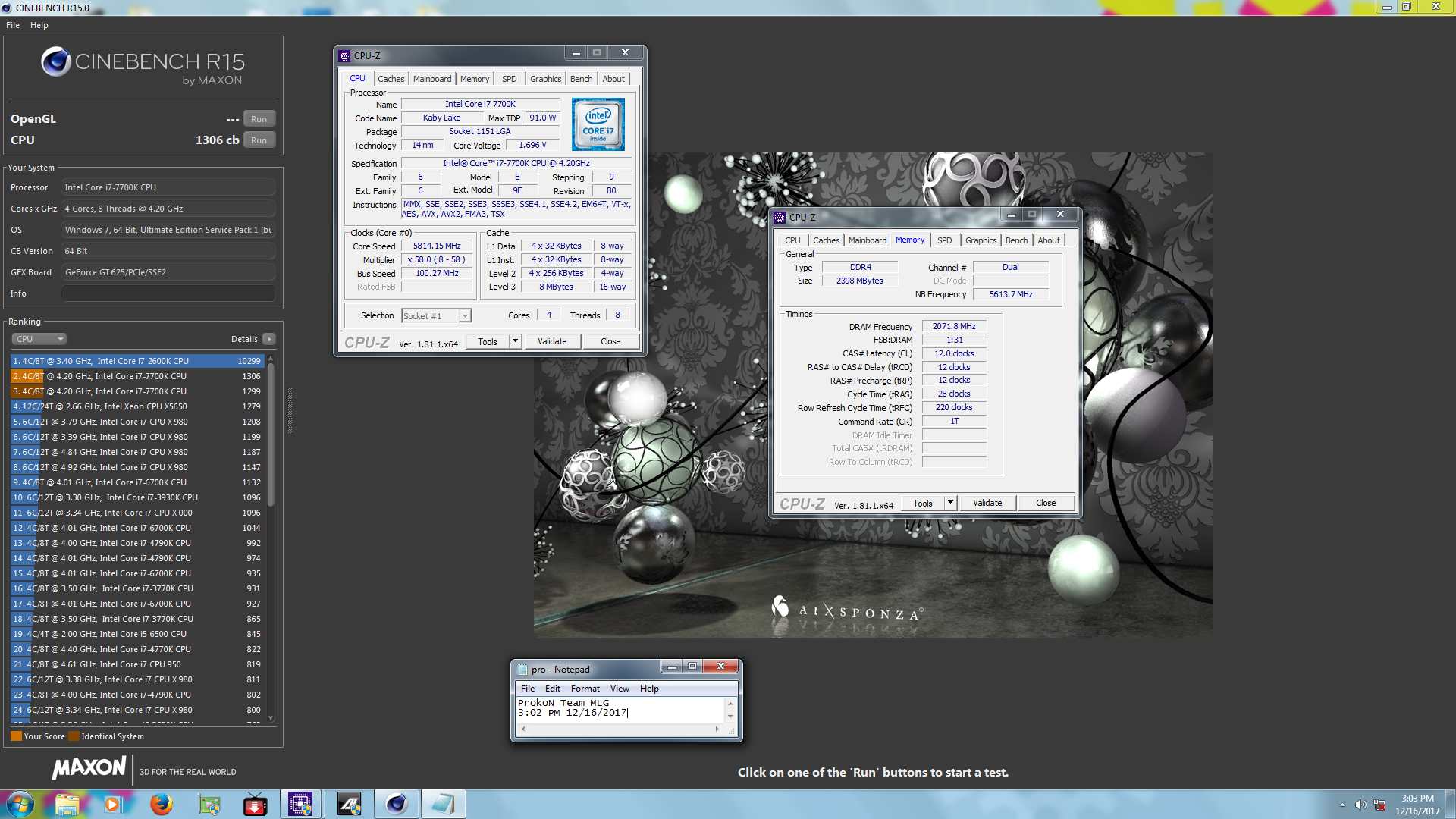Open the SPD tab in the CPU-Z Memory window
The width and height of the screenshot is (1456, 819).
click(x=945, y=240)
